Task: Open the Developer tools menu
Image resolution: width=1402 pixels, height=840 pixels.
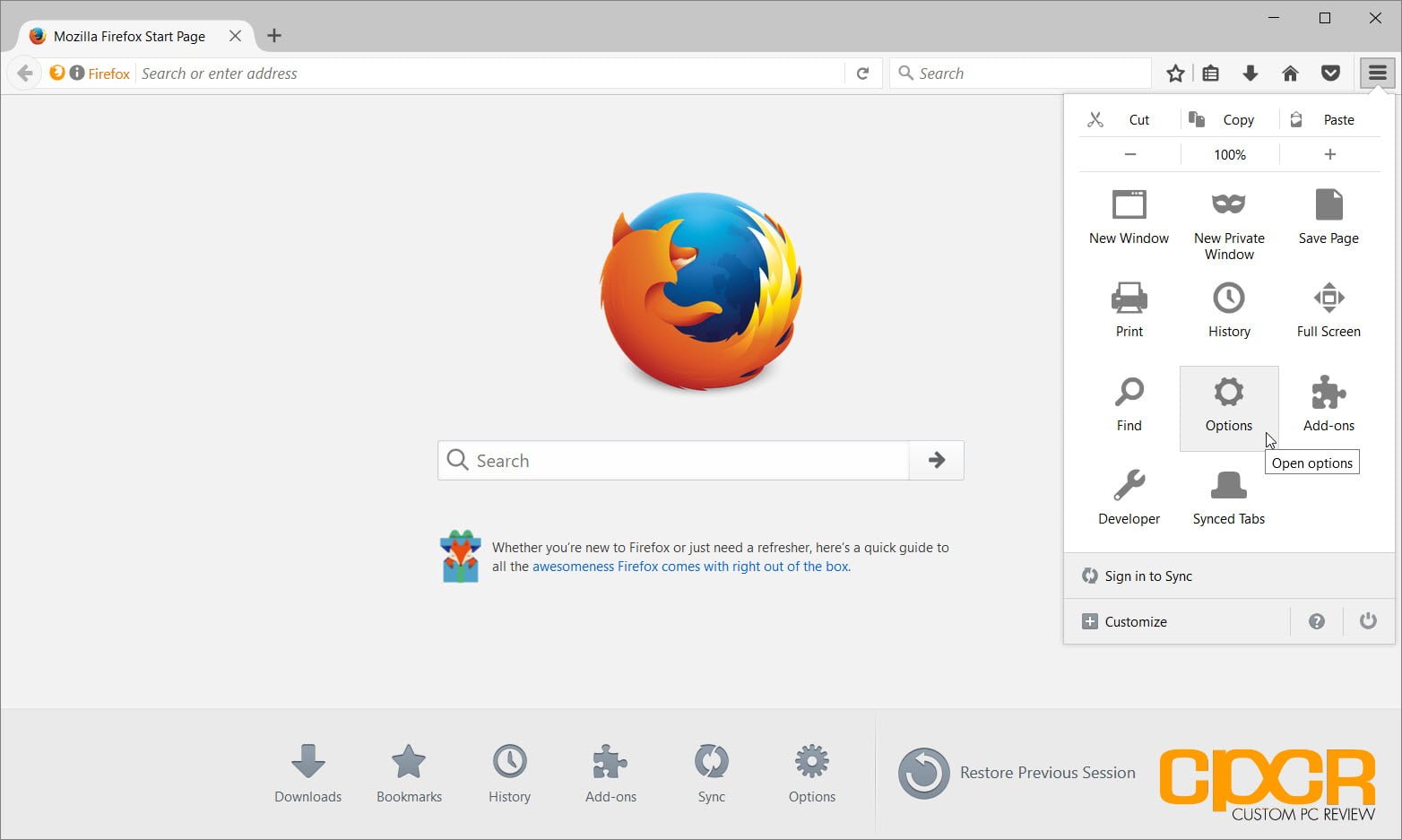Action: coord(1129,498)
